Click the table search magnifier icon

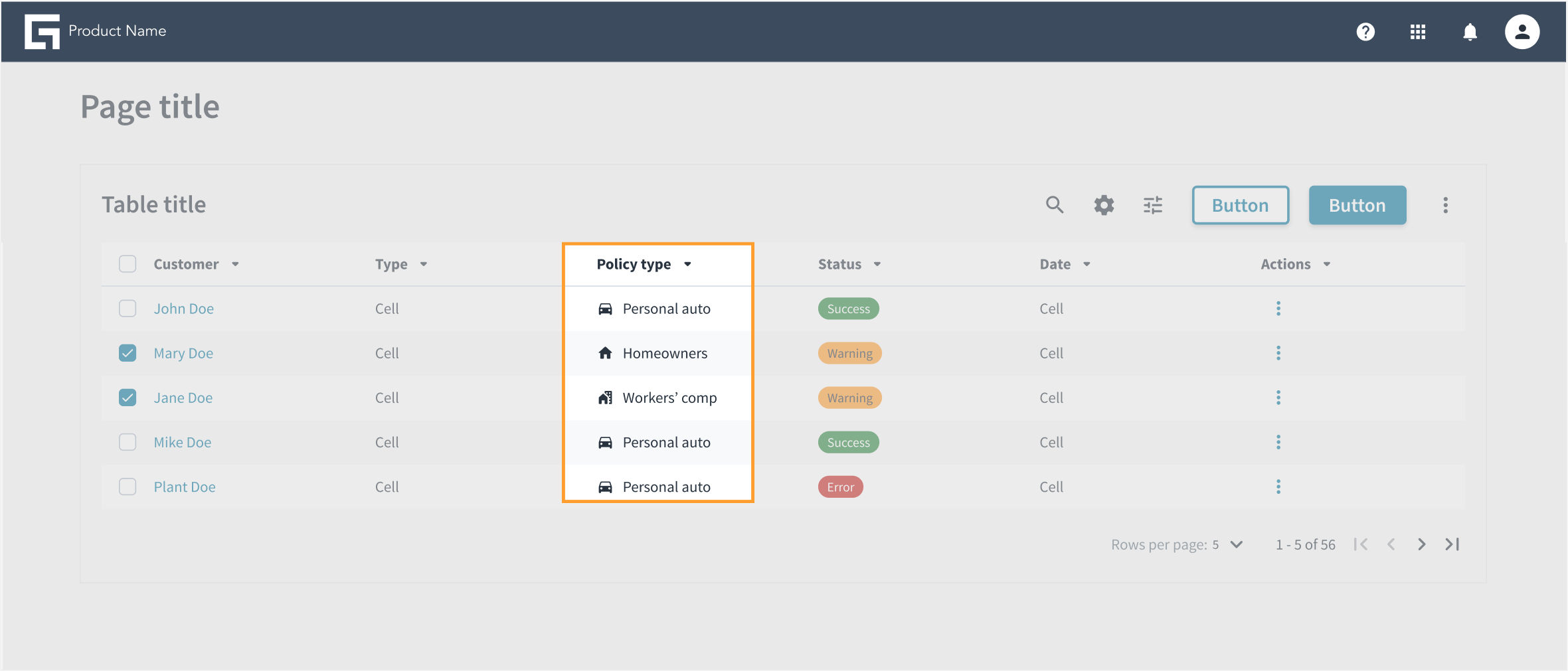tap(1055, 204)
